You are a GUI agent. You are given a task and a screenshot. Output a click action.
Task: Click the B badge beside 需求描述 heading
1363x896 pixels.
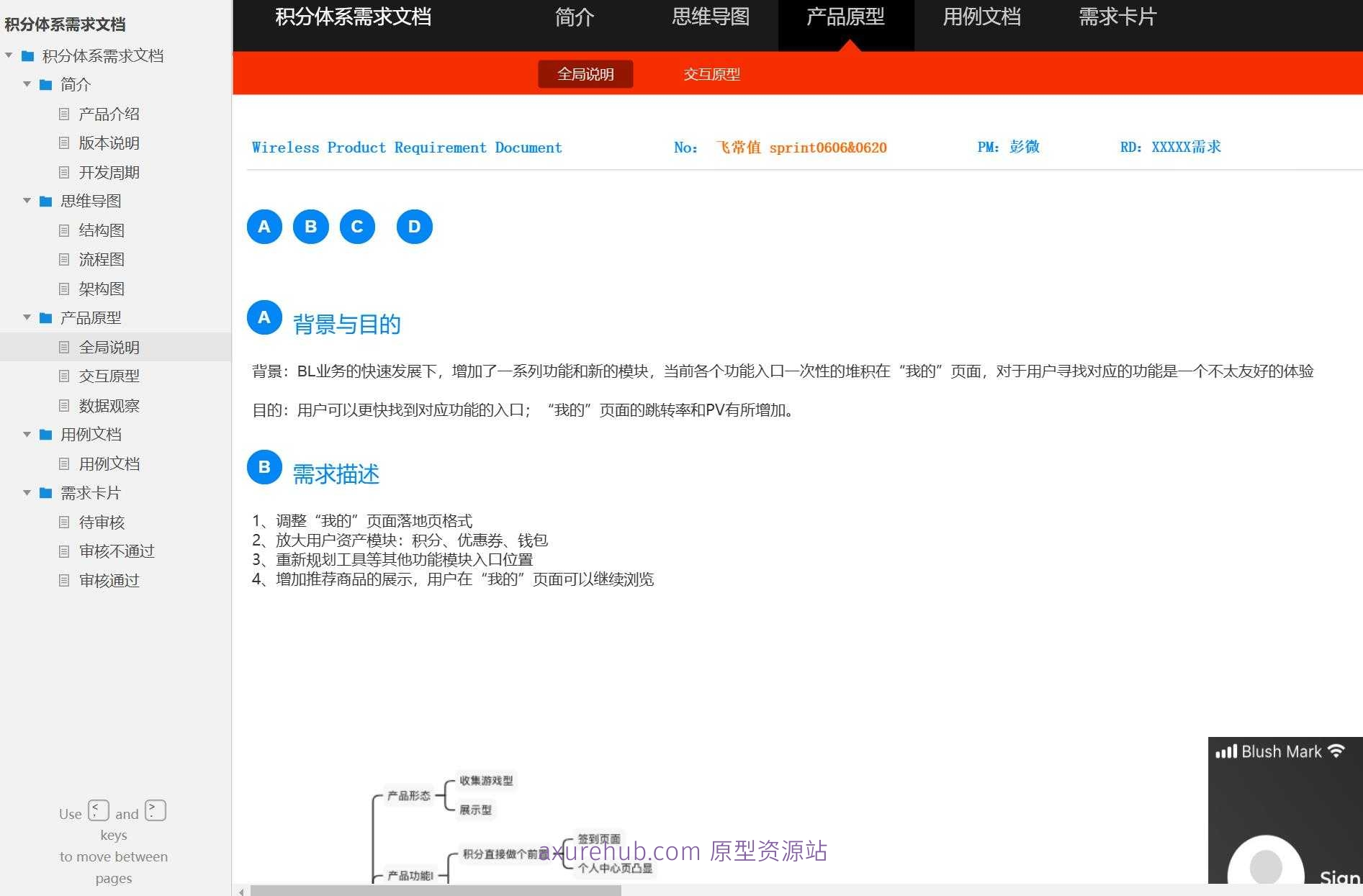pyautogui.click(x=264, y=467)
